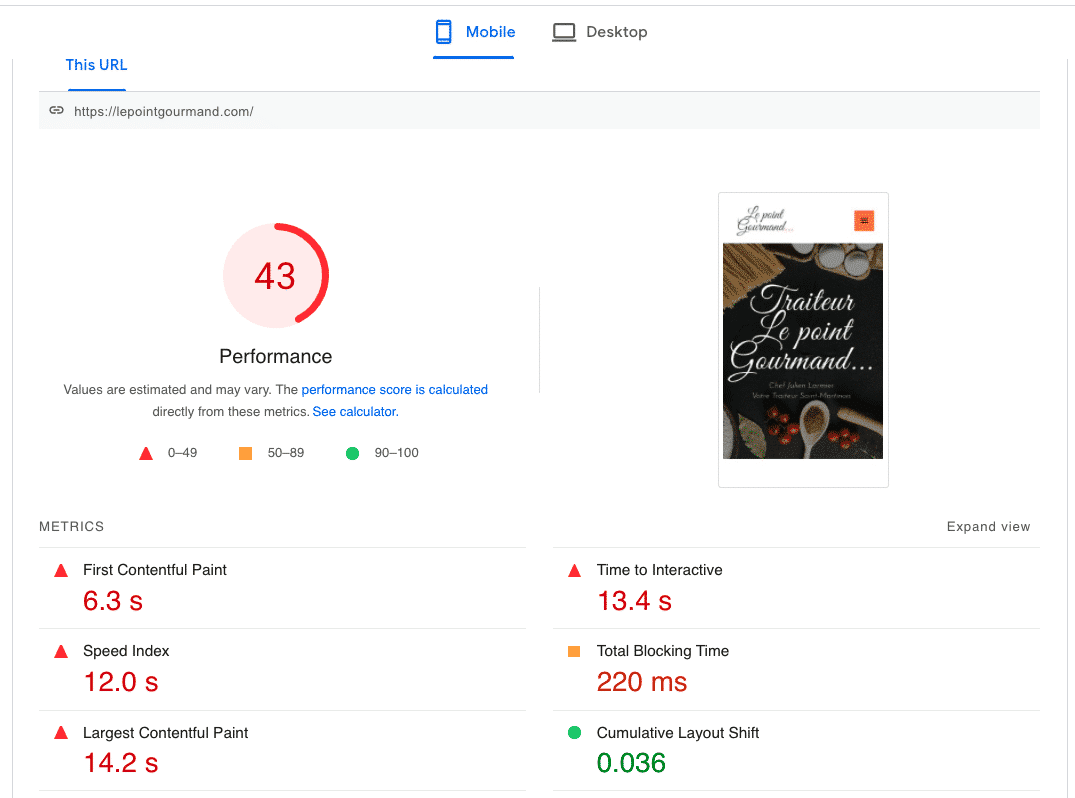Screen dimensions: 1075x798
Task: Click the link chain icon beside the URL
Action: pos(57,110)
